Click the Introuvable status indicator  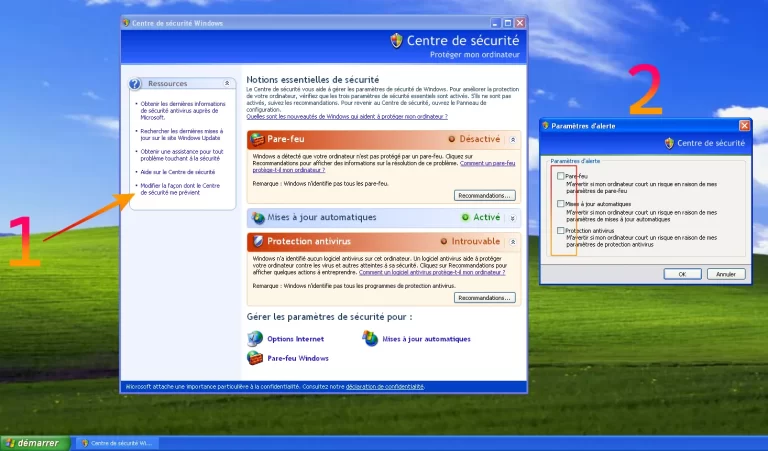pos(444,241)
